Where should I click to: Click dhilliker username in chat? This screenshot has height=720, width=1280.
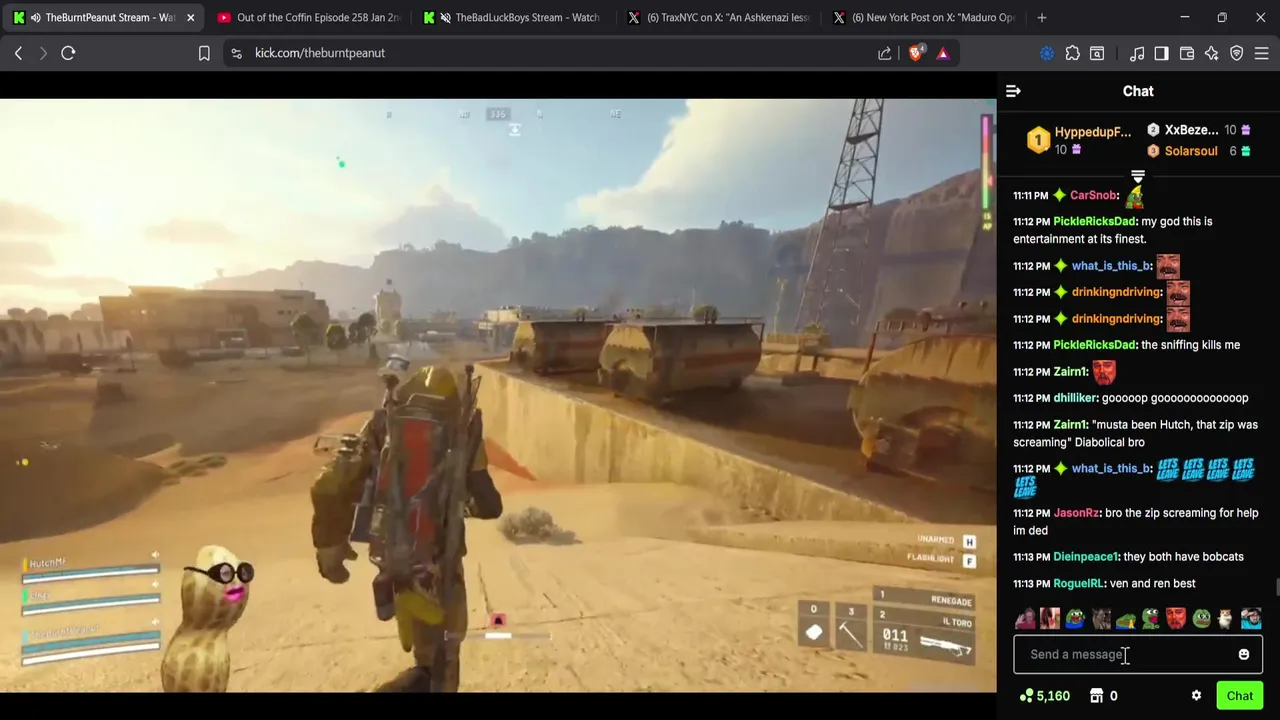1075,398
